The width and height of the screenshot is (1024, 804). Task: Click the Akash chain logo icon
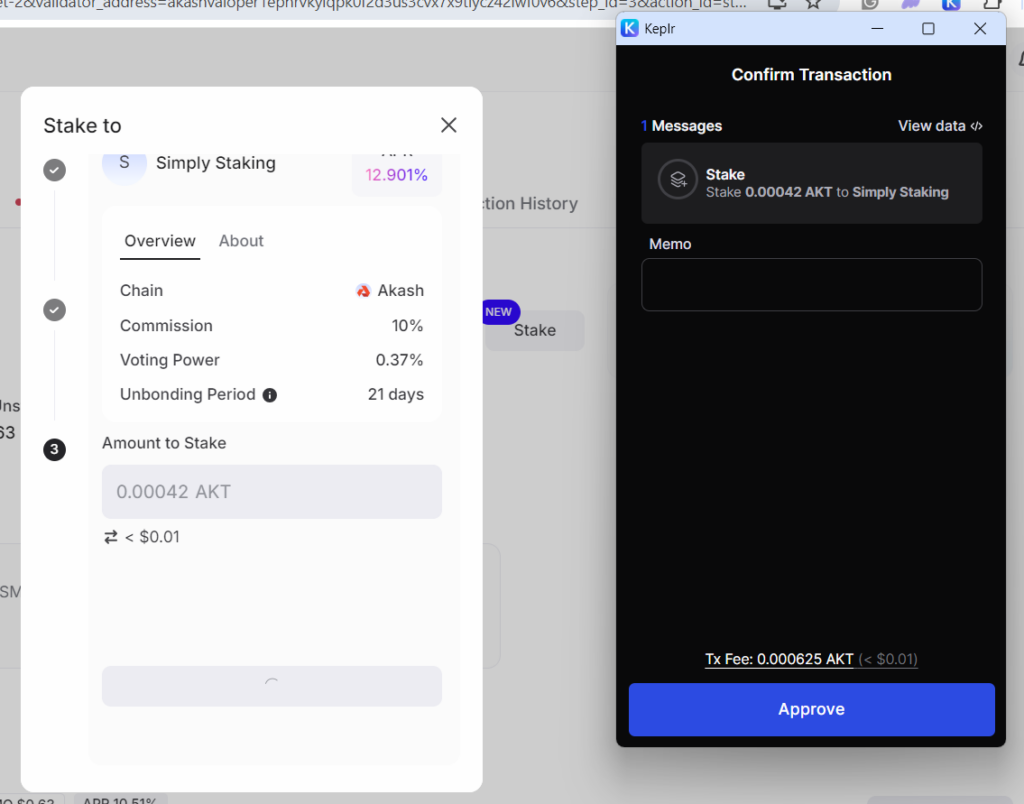point(363,291)
